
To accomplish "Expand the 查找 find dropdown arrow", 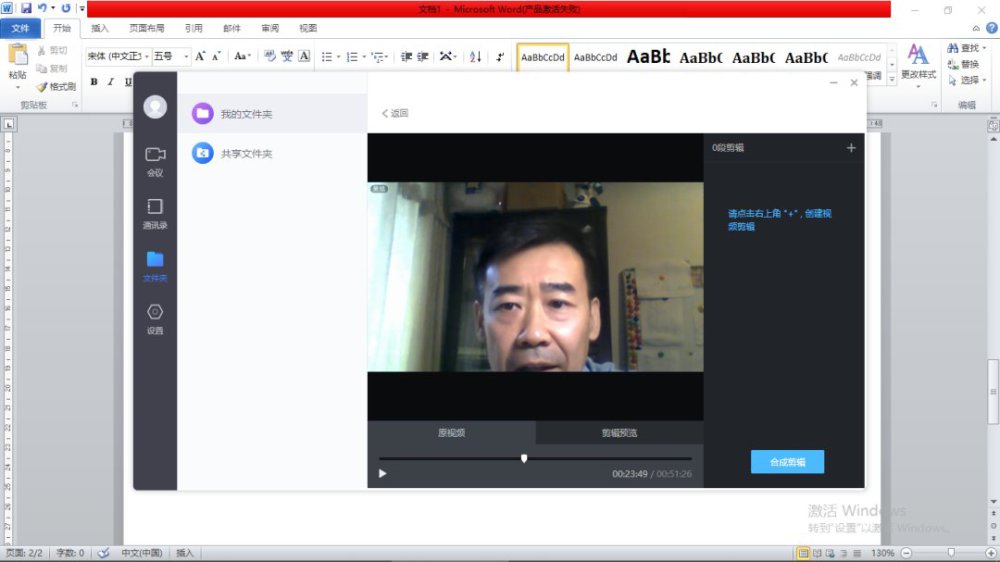I will tap(985, 48).
